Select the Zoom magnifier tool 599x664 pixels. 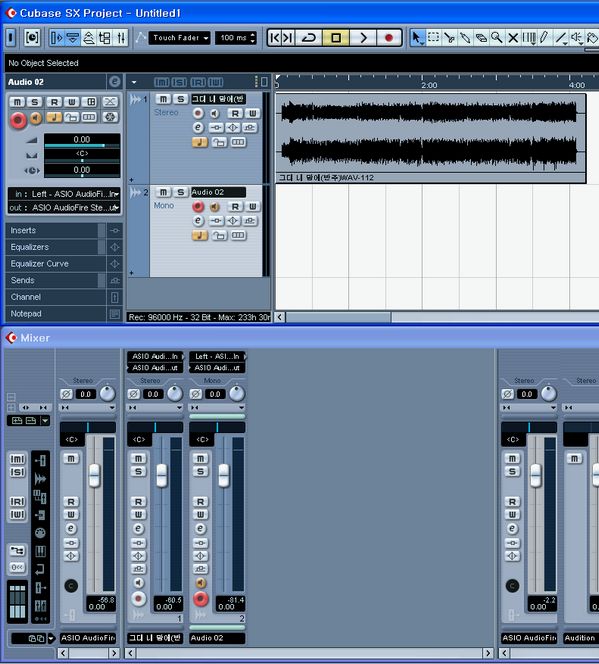[497, 38]
